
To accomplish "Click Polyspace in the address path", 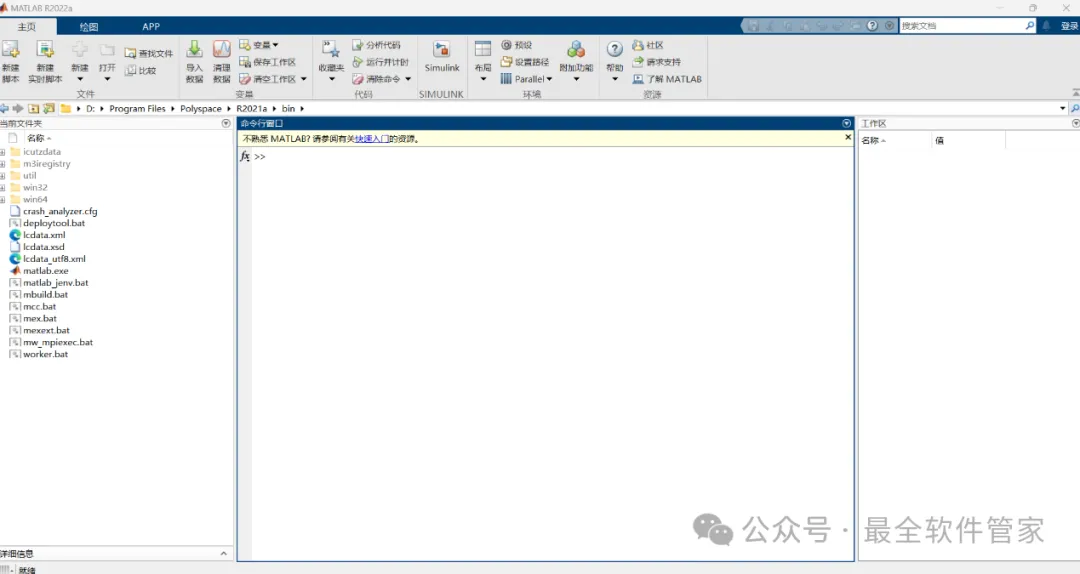I will [x=200, y=108].
